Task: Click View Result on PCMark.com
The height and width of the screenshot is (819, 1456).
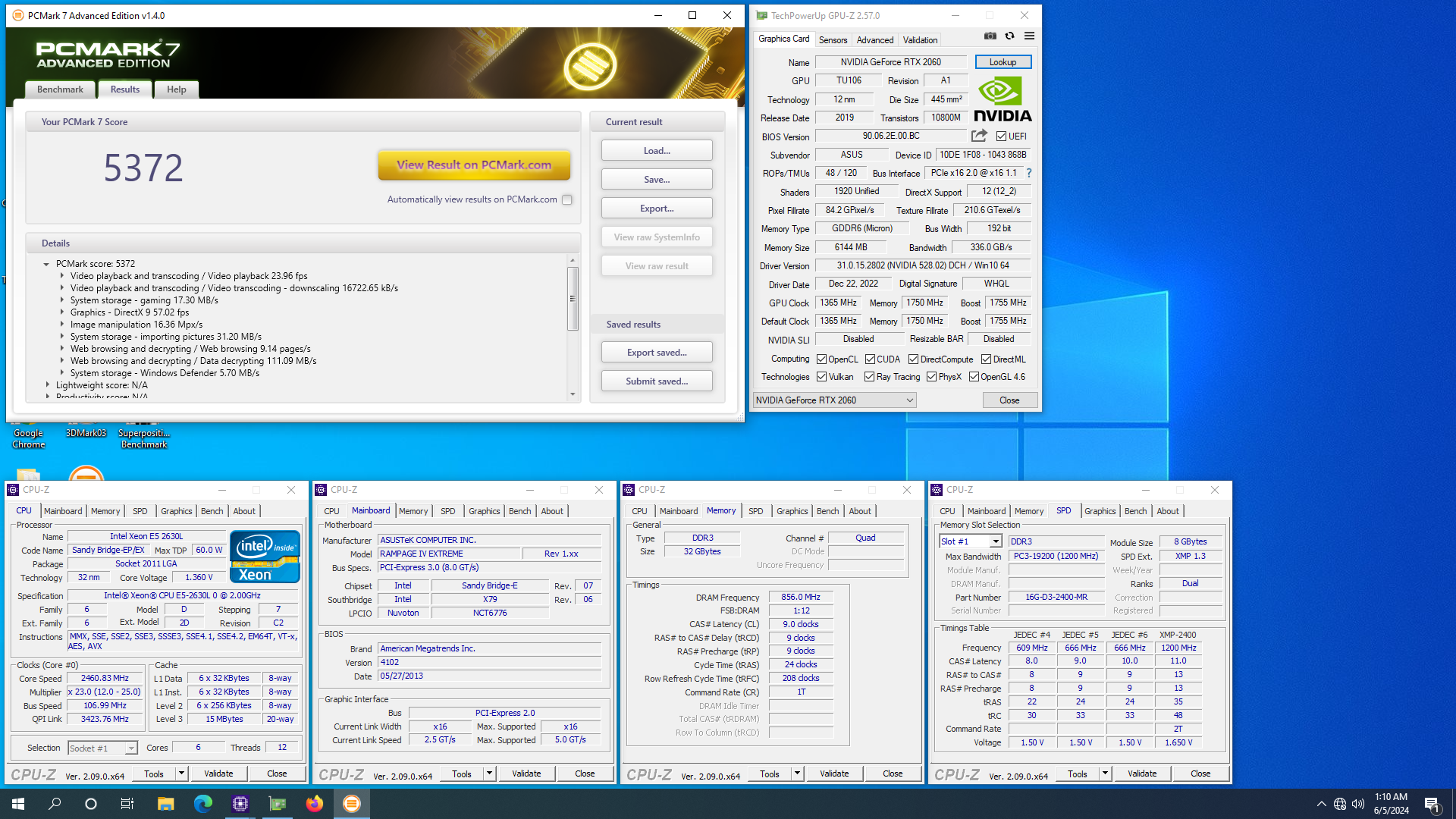Action: (474, 165)
